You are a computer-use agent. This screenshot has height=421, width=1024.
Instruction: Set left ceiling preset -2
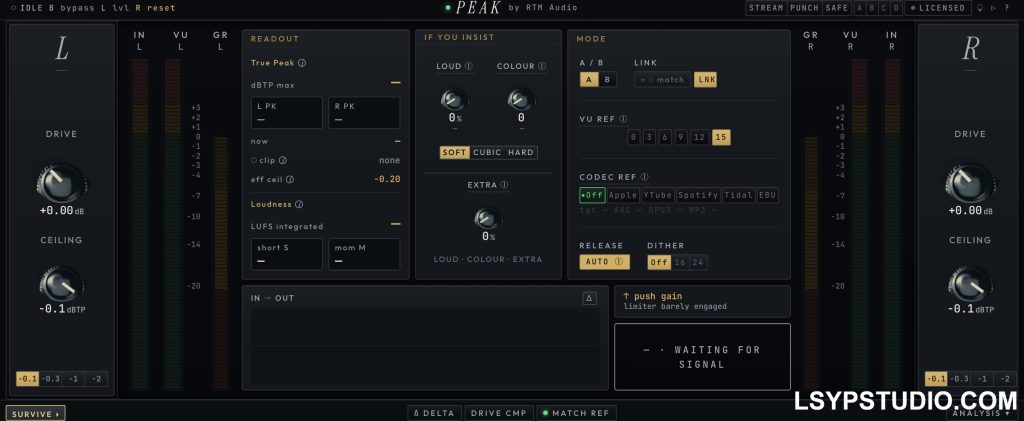point(96,379)
